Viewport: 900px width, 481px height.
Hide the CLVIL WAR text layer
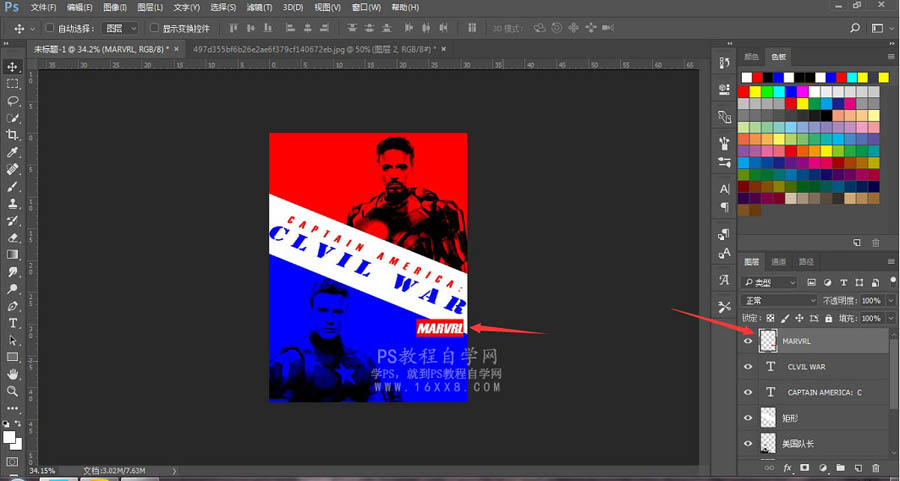click(748, 367)
